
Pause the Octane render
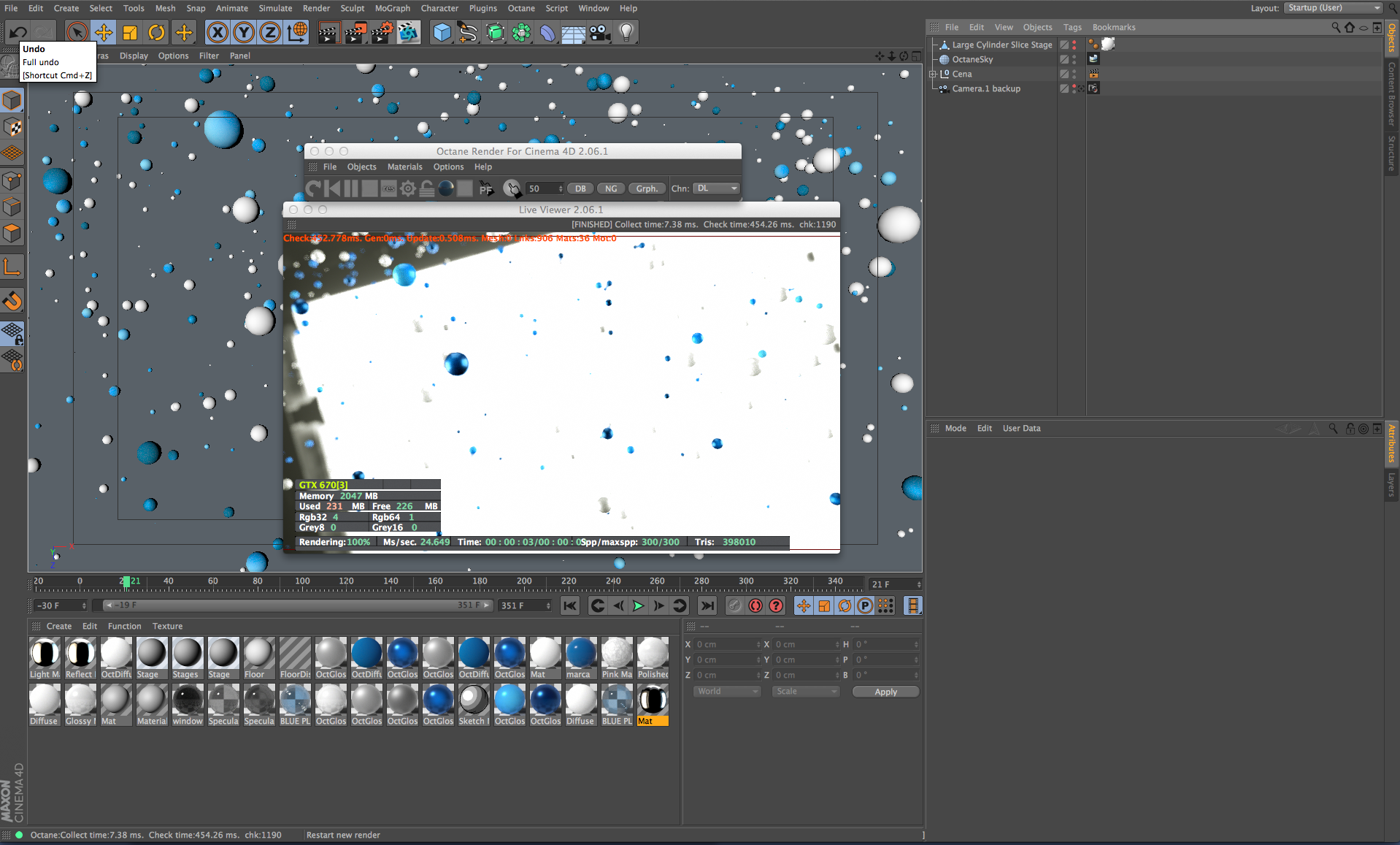click(351, 188)
